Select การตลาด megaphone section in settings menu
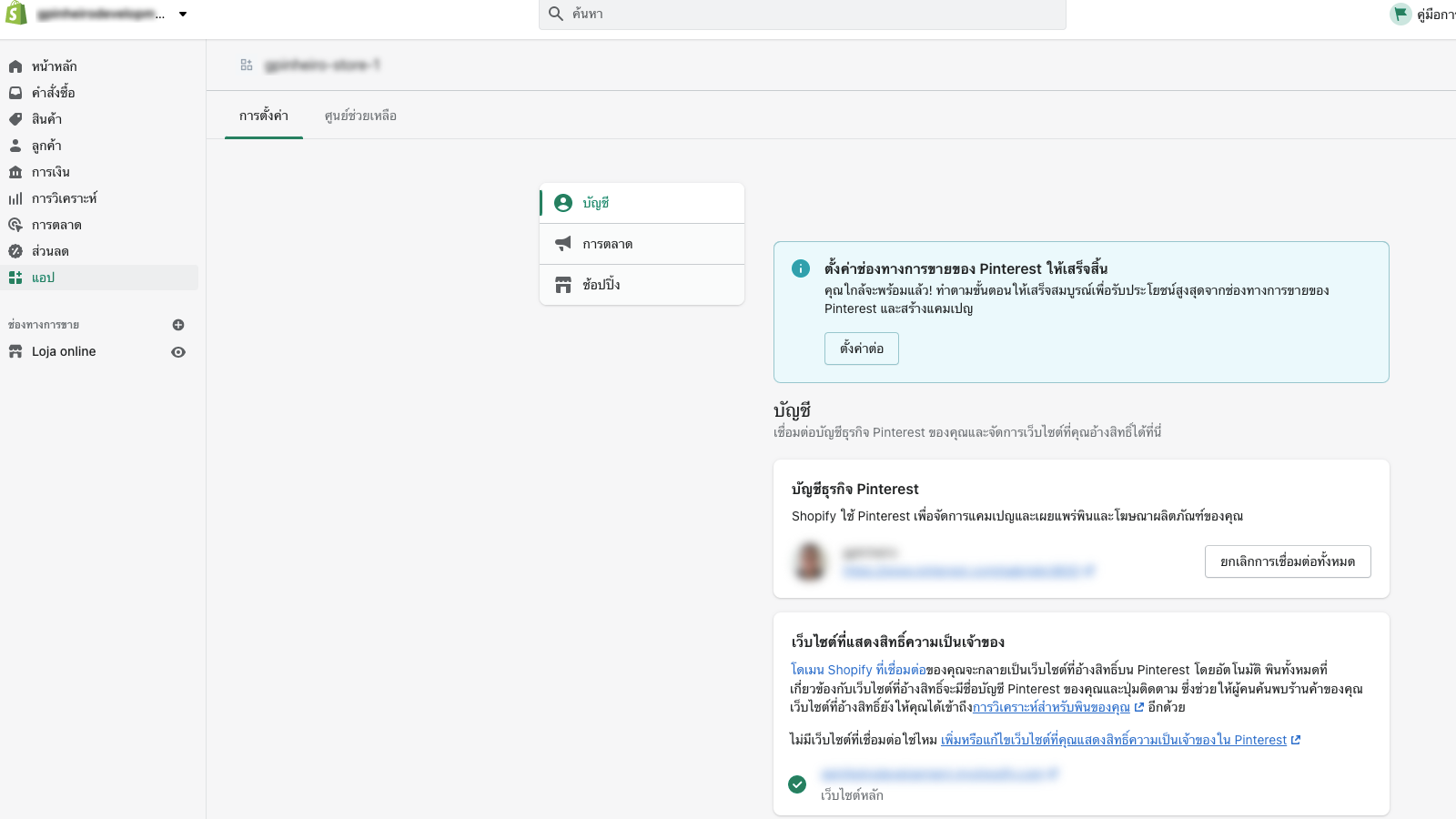The width and height of the screenshot is (1456, 819). click(x=642, y=244)
